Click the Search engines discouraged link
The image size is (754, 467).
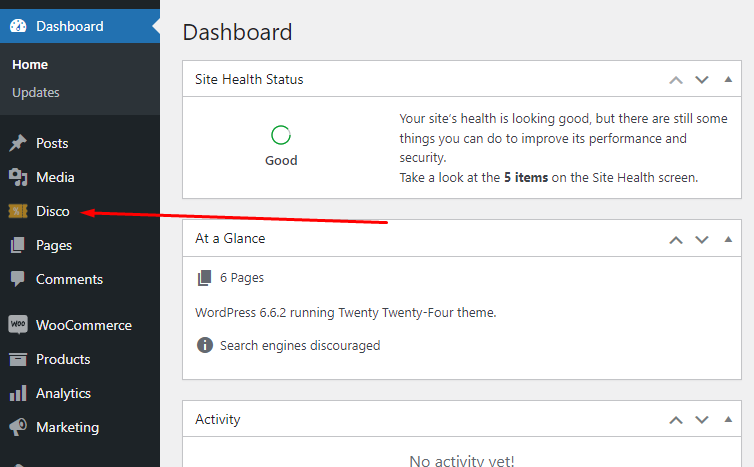(x=300, y=345)
